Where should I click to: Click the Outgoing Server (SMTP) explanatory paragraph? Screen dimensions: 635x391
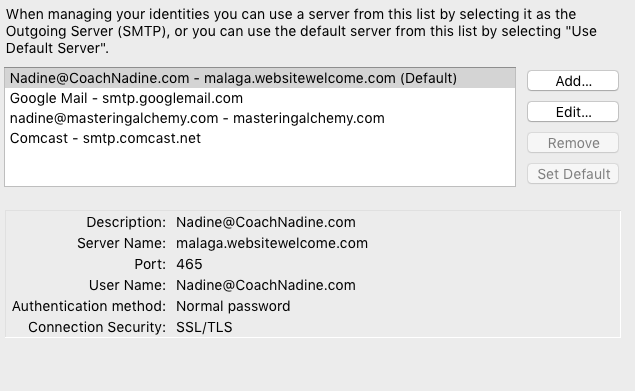[301, 31]
